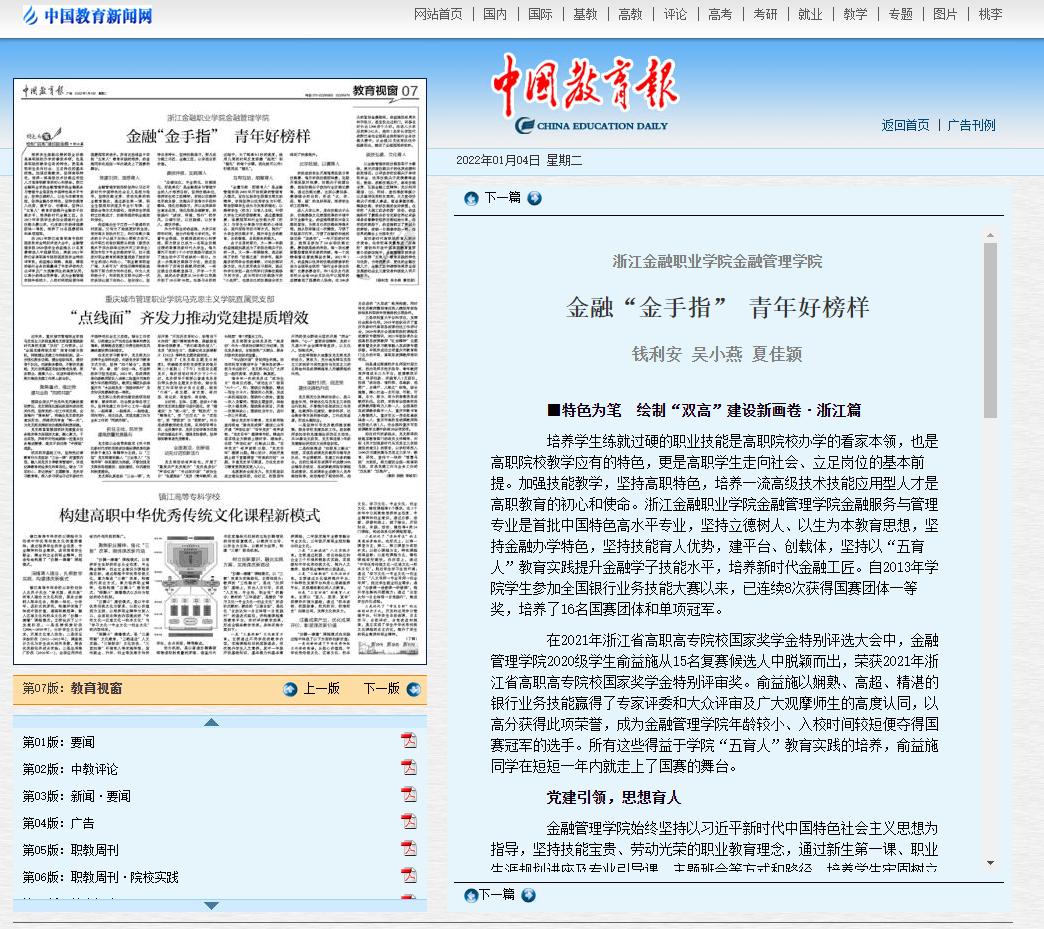
Task: Download the PDF for 第05版 职教周刊
Action: 409,848
